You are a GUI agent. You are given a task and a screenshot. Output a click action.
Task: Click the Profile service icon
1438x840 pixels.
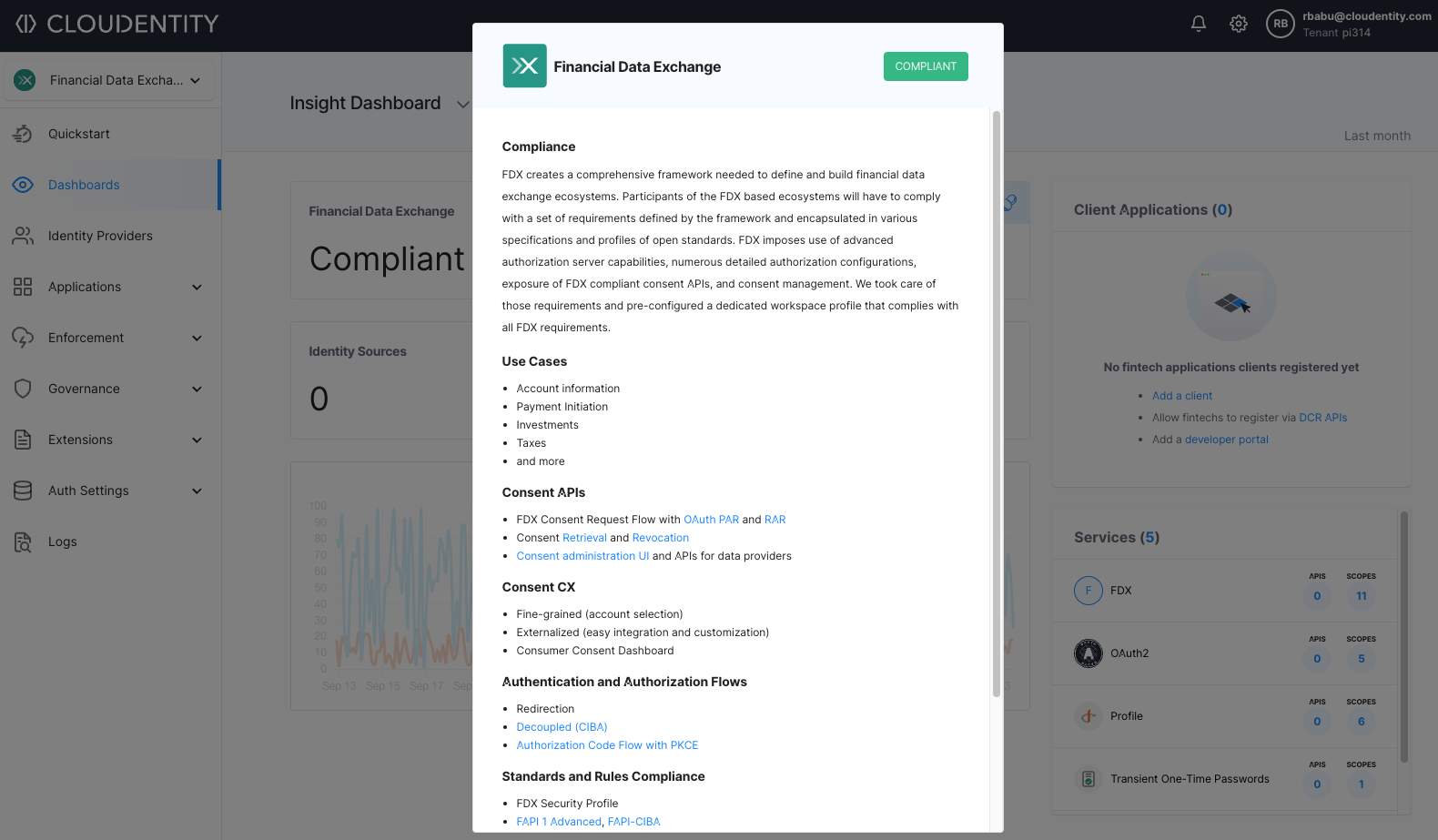[1089, 716]
